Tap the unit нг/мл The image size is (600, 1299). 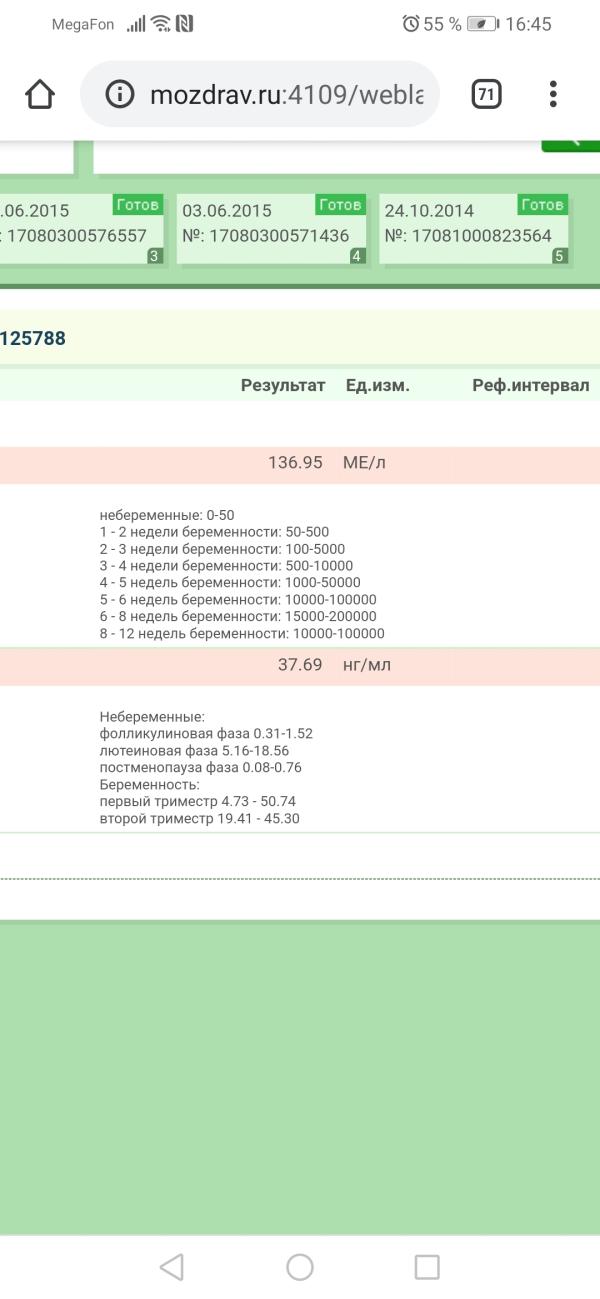pyautogui.click(x=367, y=665)
